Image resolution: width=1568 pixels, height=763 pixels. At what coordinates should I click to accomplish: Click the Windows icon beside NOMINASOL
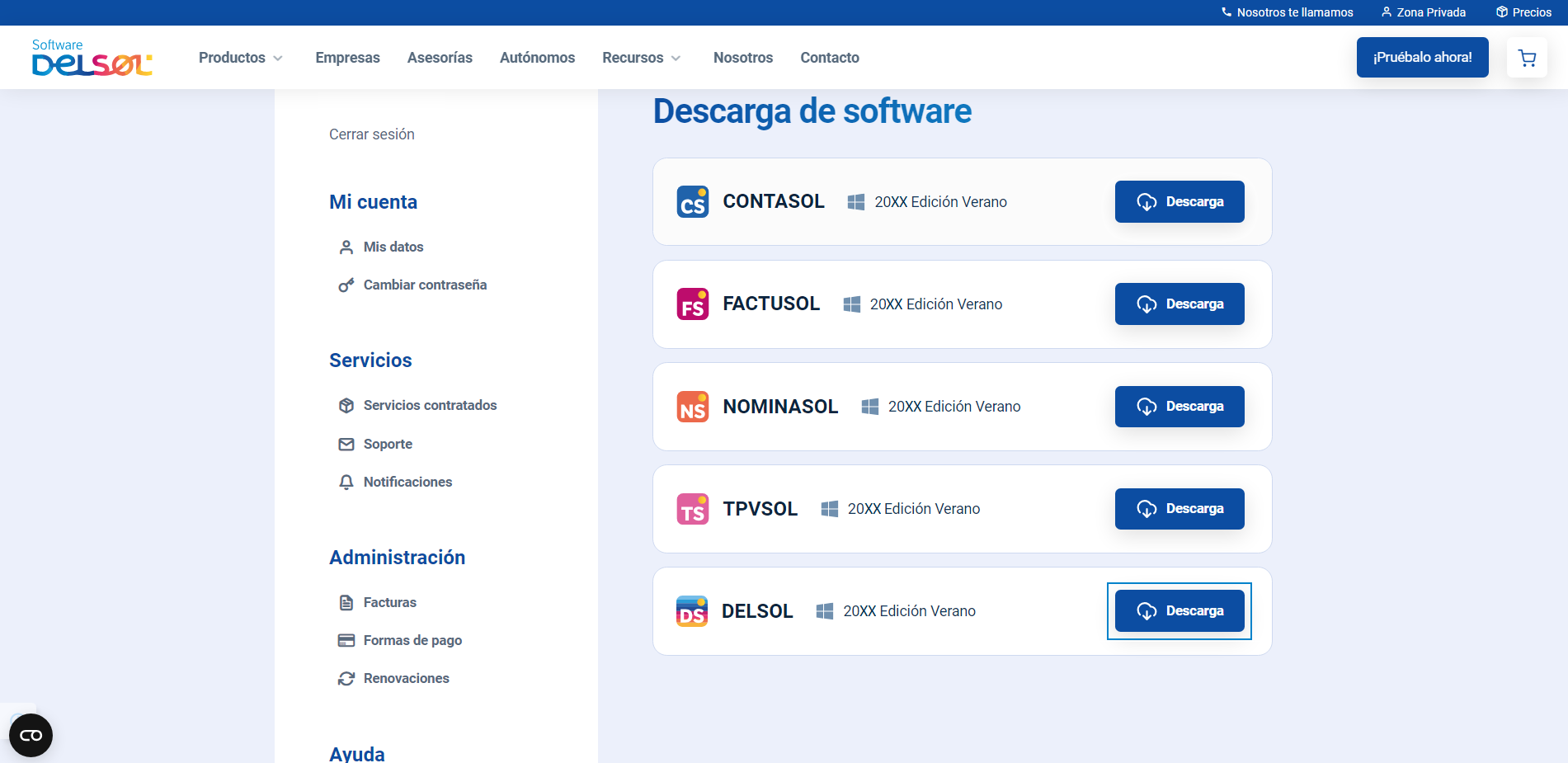click(x=870, y=407)
